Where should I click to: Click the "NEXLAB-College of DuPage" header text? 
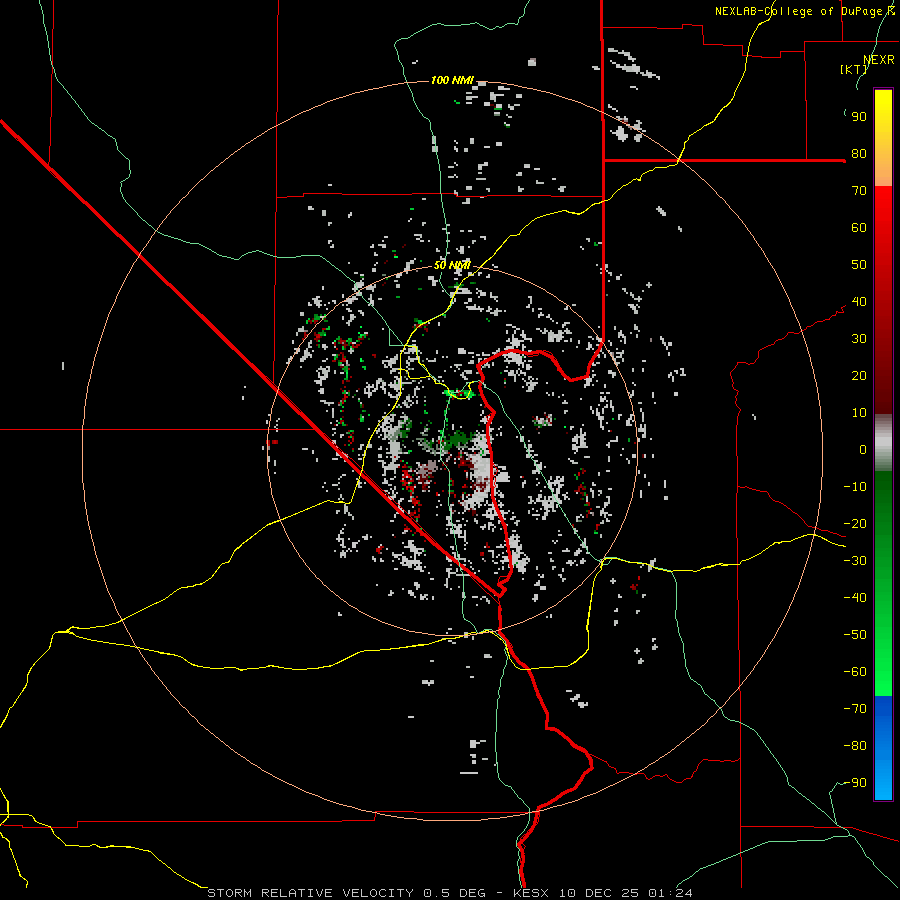800,11
